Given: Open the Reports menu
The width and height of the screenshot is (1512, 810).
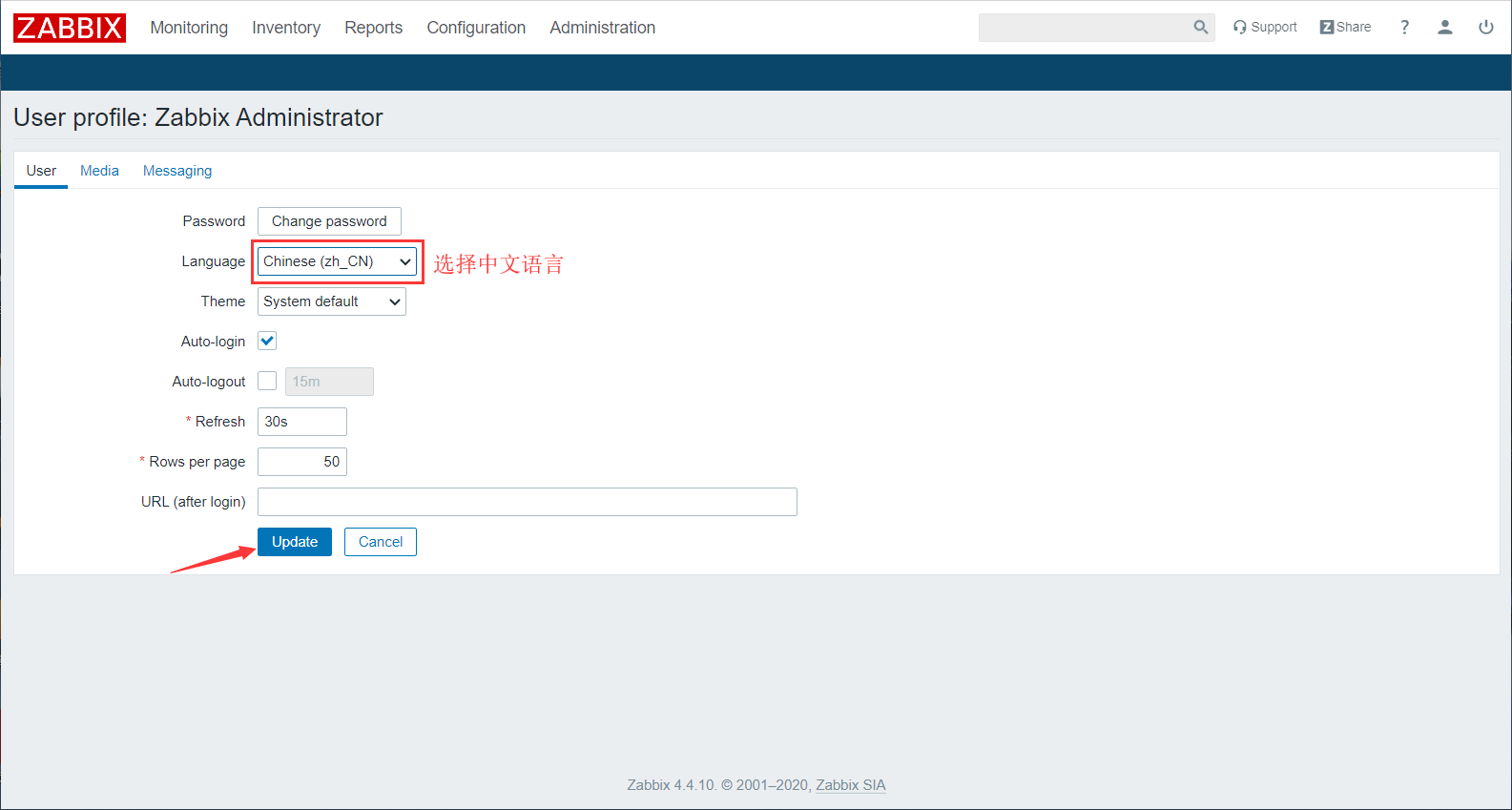Looking at the screenshot, I should (373, 28).
